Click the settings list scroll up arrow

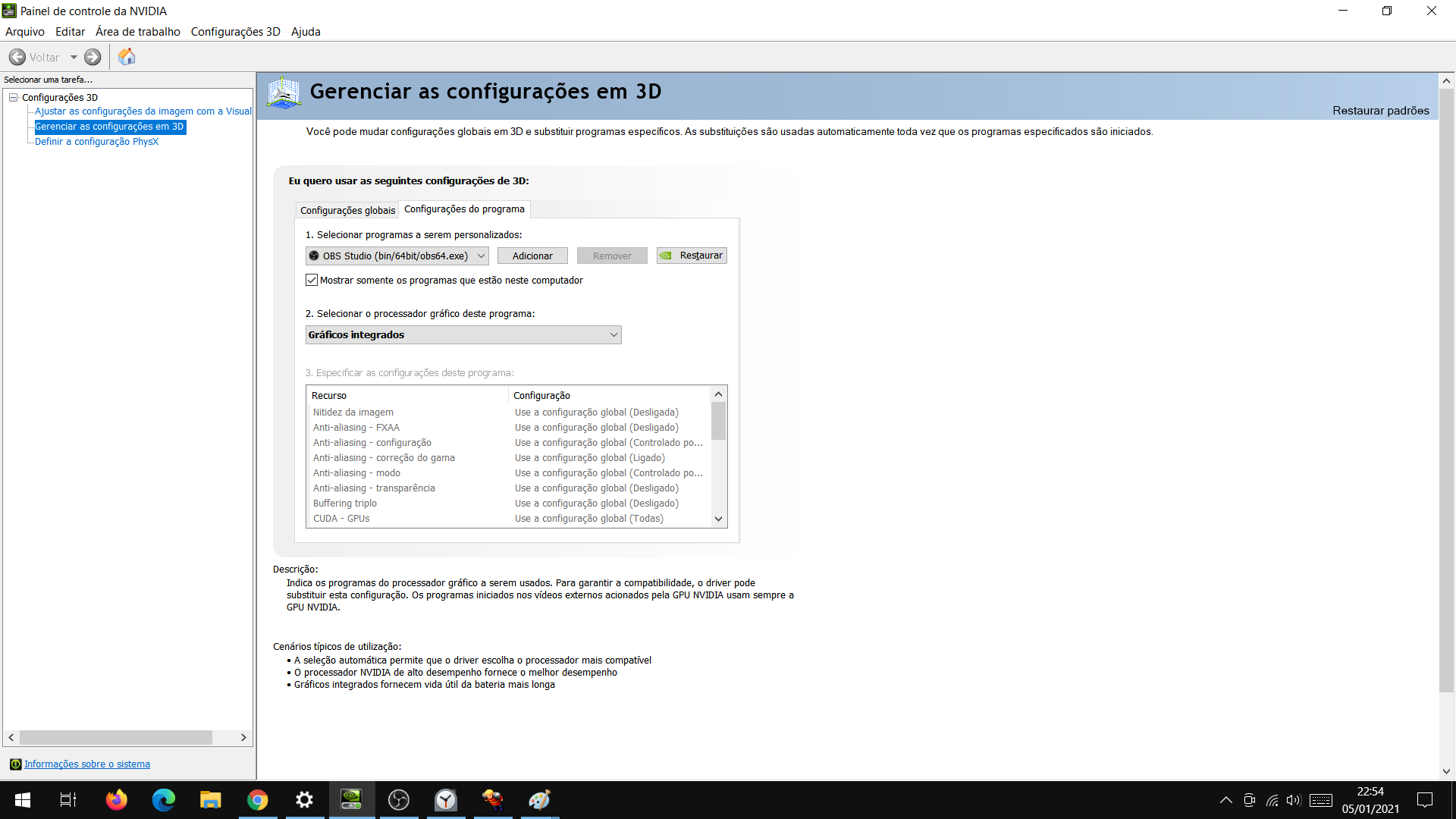[718, 394]
